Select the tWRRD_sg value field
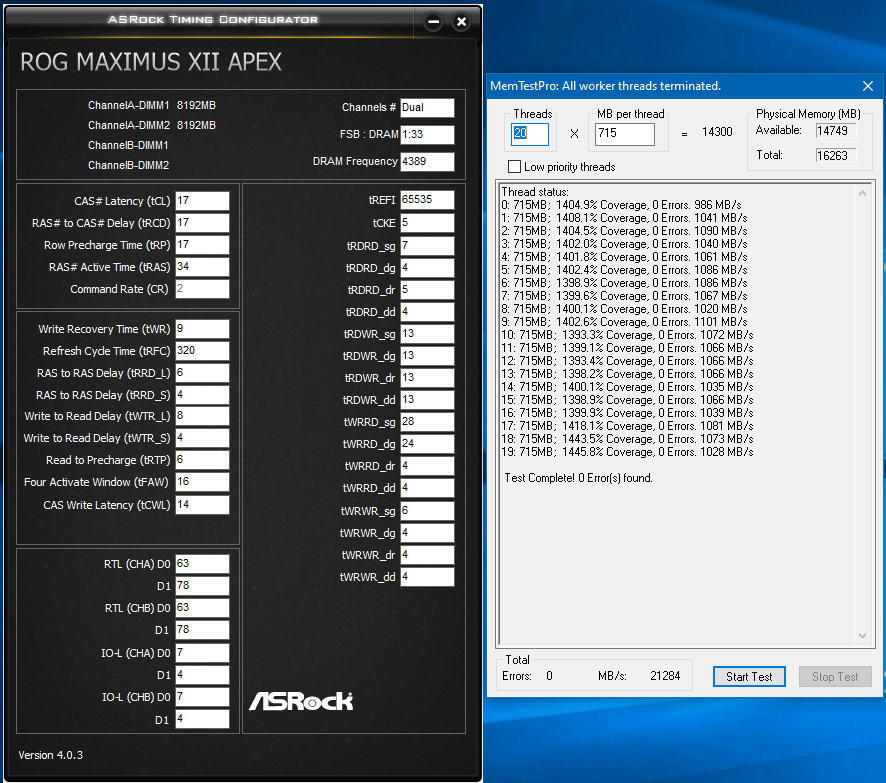This screenshot has width=886, height=783. tap(427, 422)
